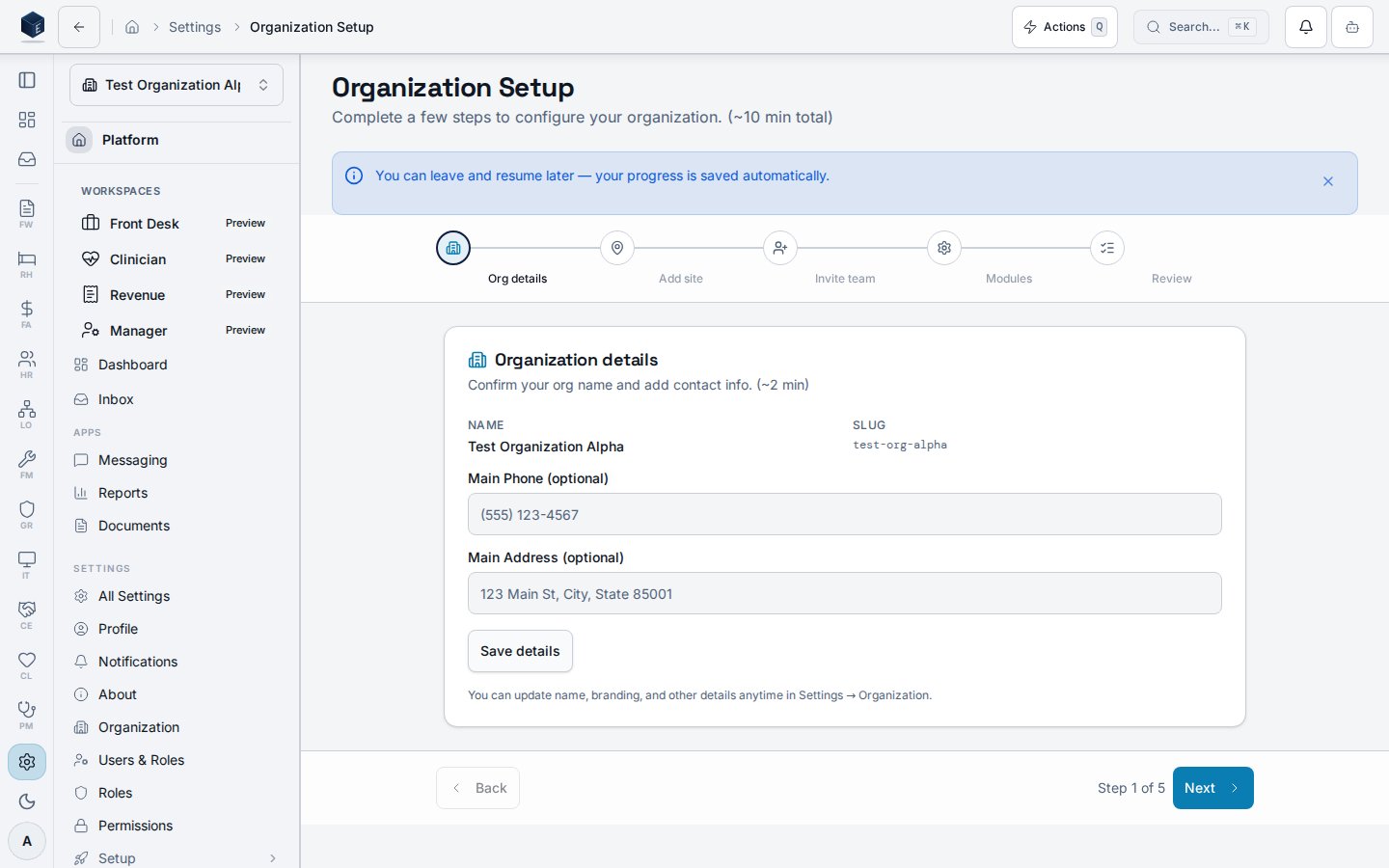1389x868 pixels.
Task: Toggle the sidebar panel icon
Action: pyautogui.click(x=27, y=80)
